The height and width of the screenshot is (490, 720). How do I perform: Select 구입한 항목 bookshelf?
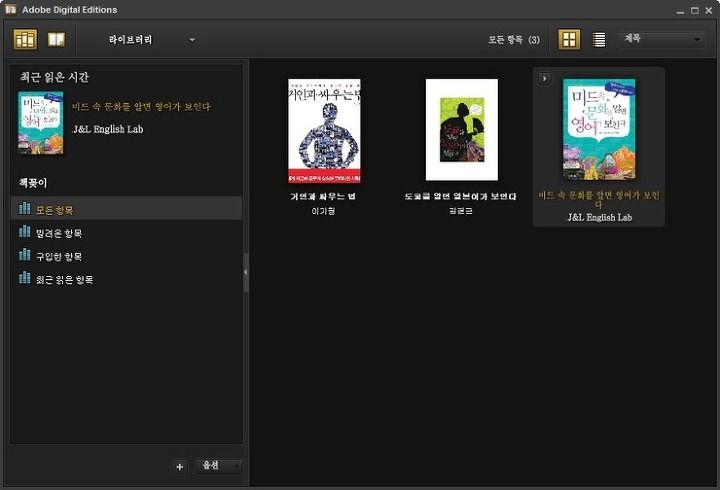click(x=126, y=256)
